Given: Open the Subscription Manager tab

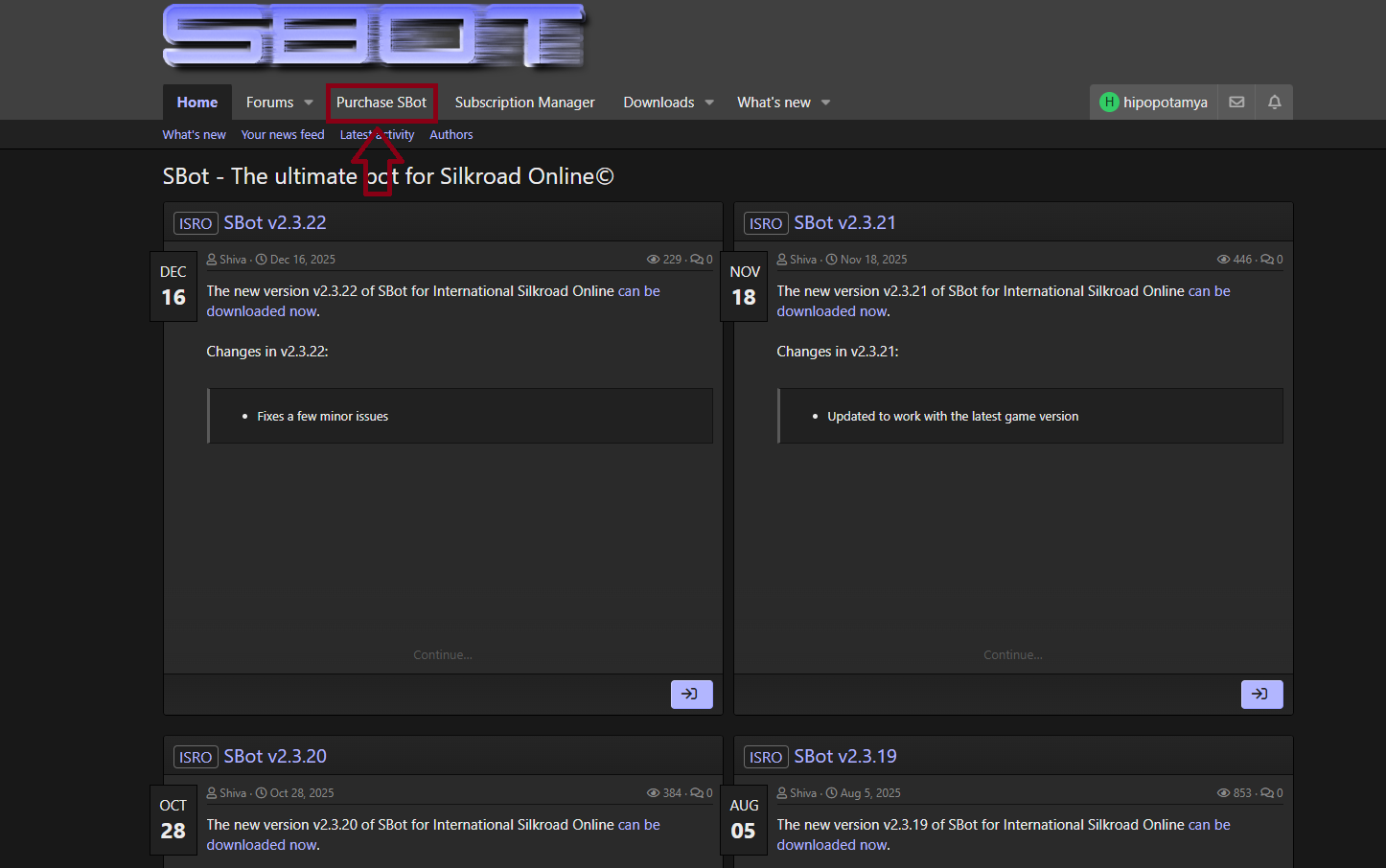Looking at the screenshot, I should (524, 103).
